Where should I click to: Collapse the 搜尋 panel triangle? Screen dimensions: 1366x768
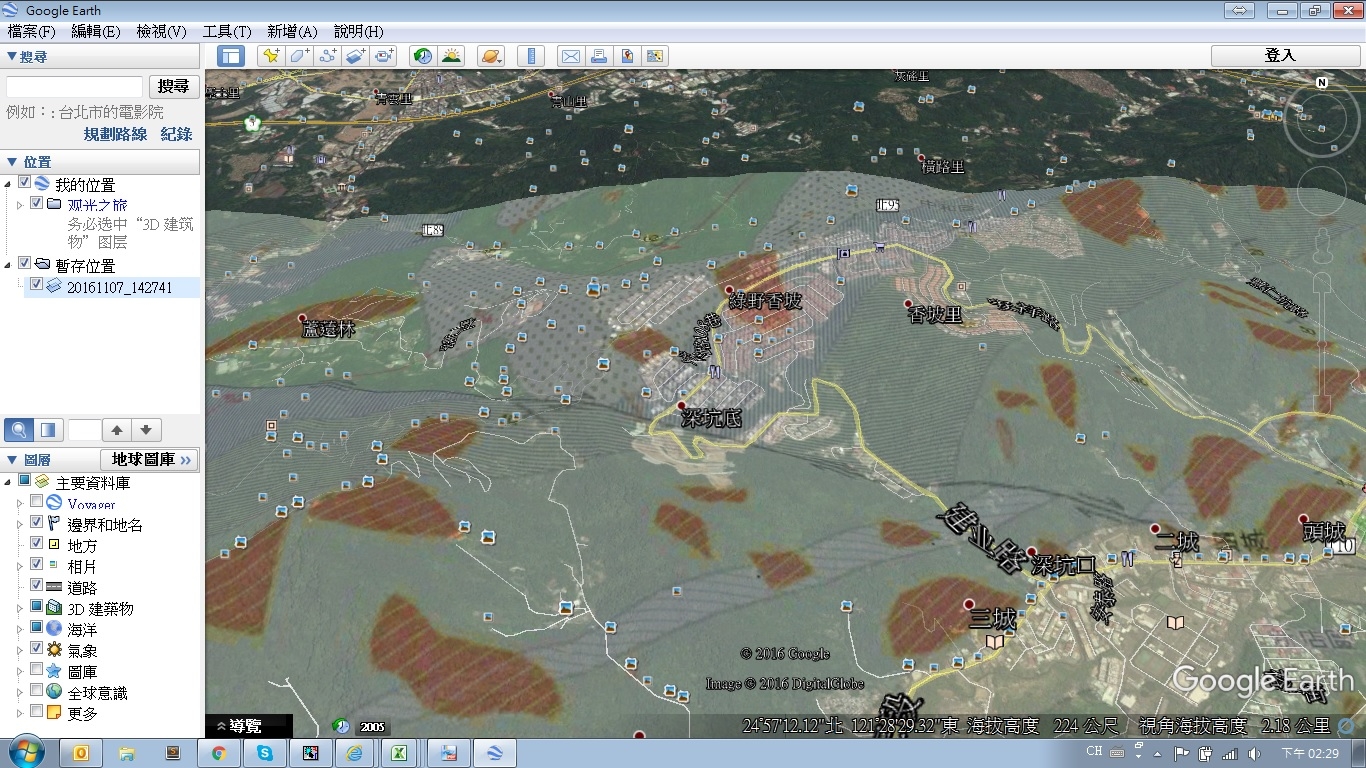pos(12,57)
